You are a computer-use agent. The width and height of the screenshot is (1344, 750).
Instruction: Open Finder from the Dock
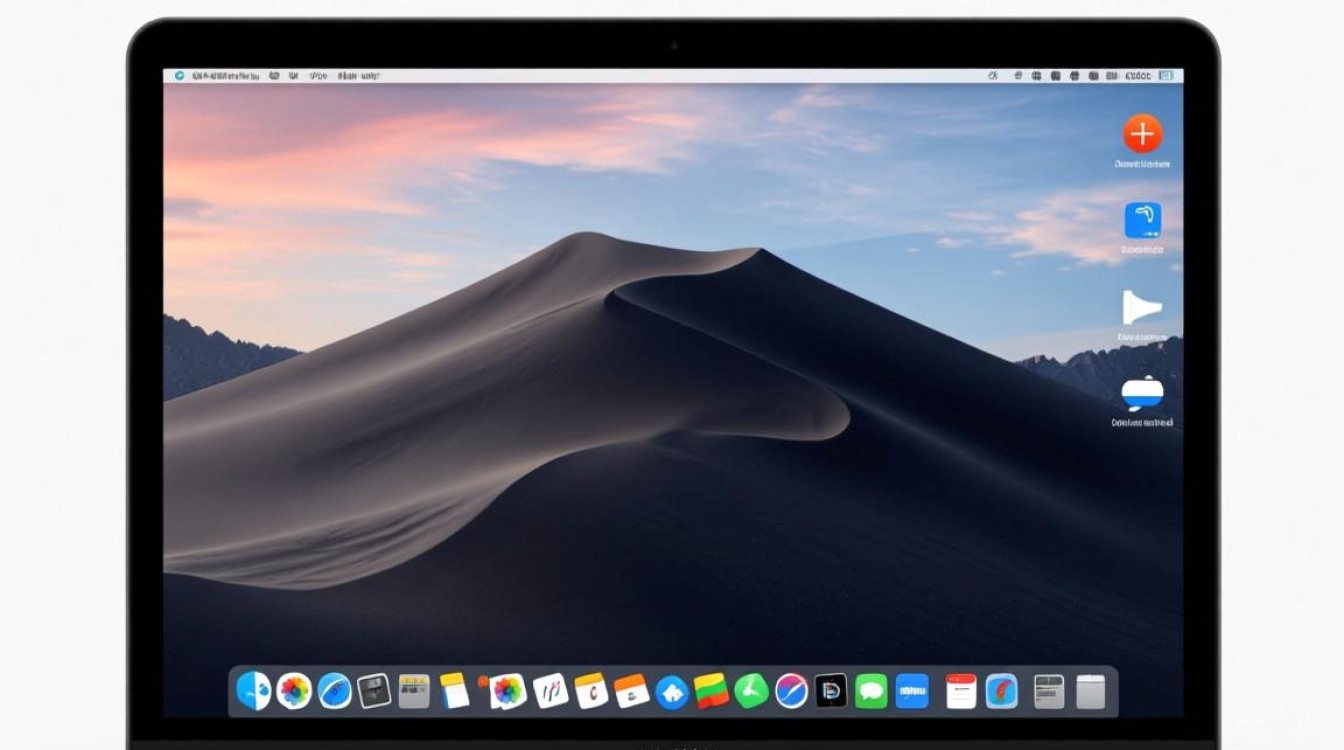tap(253, 691)
